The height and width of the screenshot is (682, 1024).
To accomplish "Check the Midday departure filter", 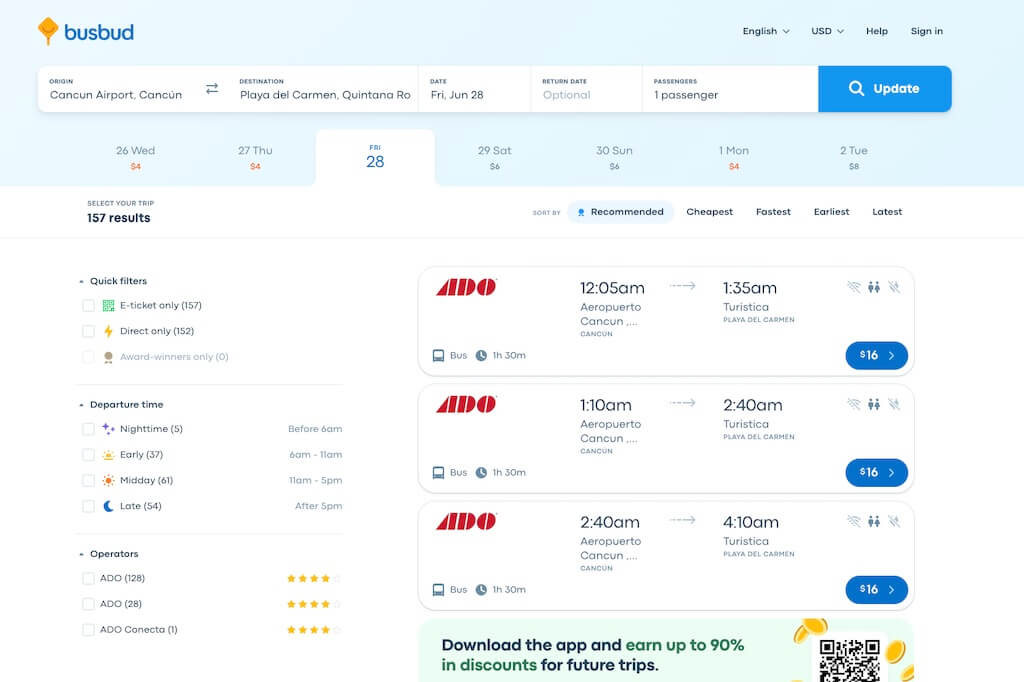I will pos(88,480).
